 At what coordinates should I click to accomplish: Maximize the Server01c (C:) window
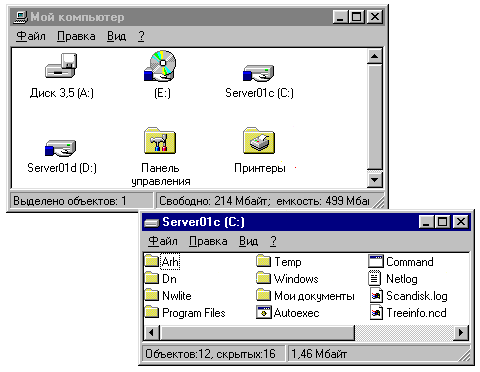pos(442,221)
